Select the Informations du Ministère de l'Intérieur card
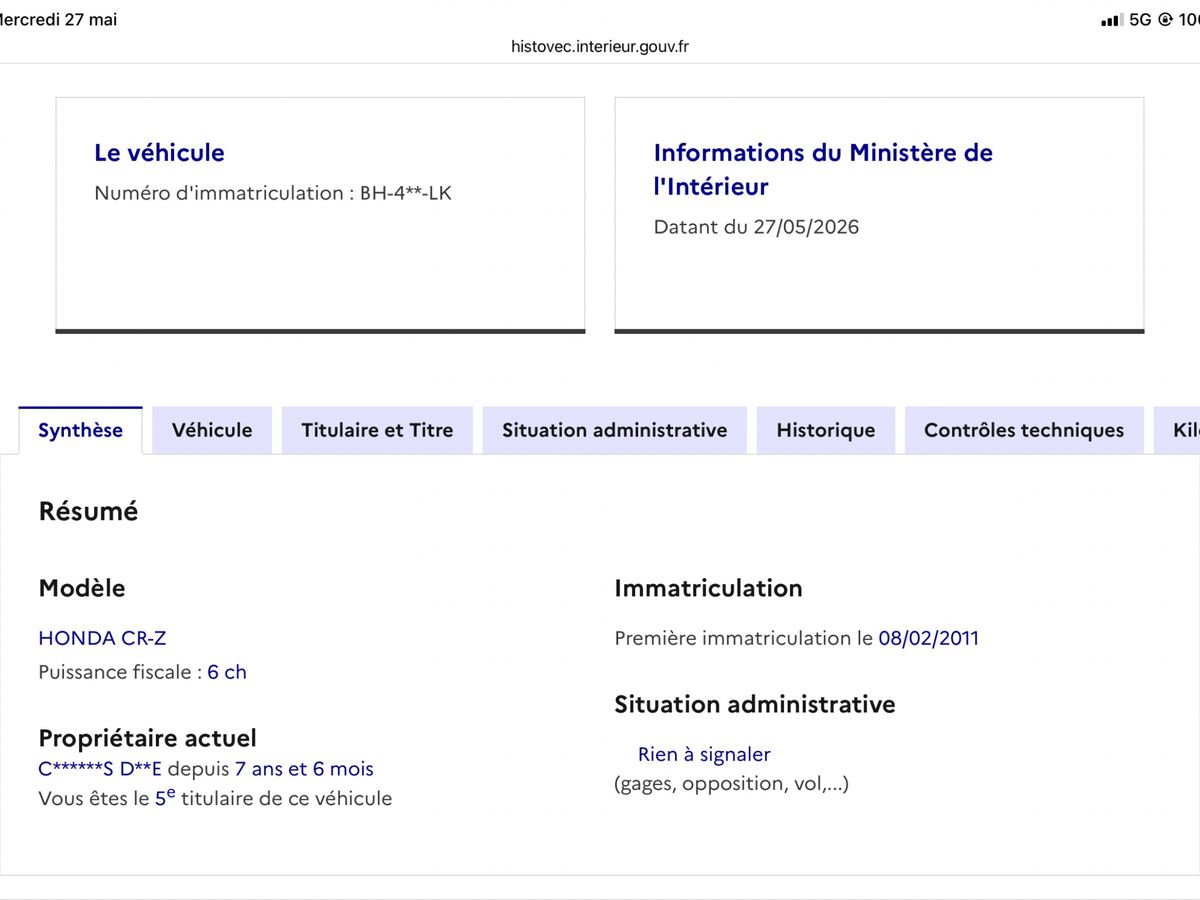1200x900 pixels. (879, 215)
